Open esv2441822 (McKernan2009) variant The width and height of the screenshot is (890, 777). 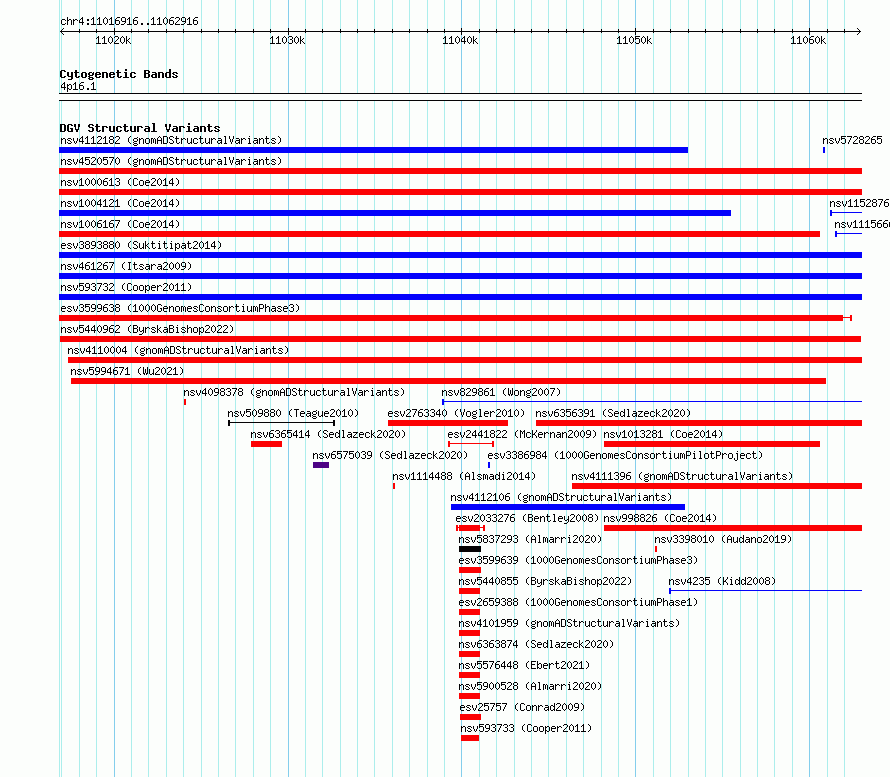pos(522,434)
